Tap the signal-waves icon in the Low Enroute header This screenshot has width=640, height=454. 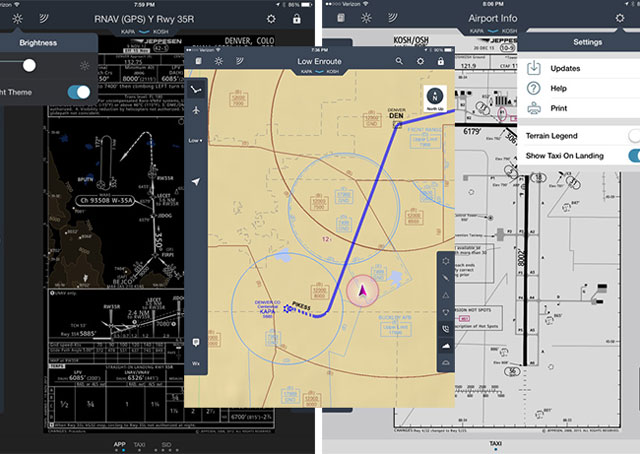(x=240, y=61)
